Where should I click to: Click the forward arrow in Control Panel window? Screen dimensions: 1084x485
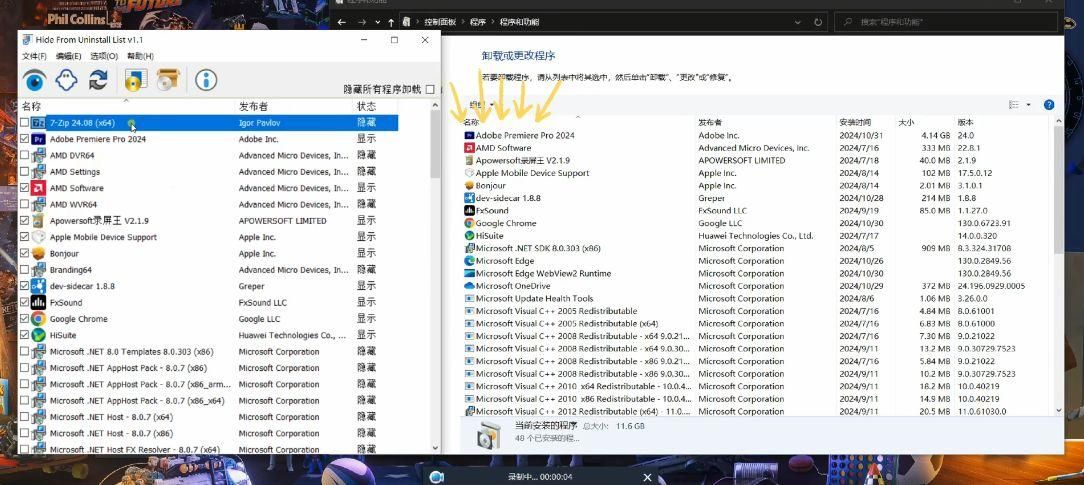pos(360,22)
